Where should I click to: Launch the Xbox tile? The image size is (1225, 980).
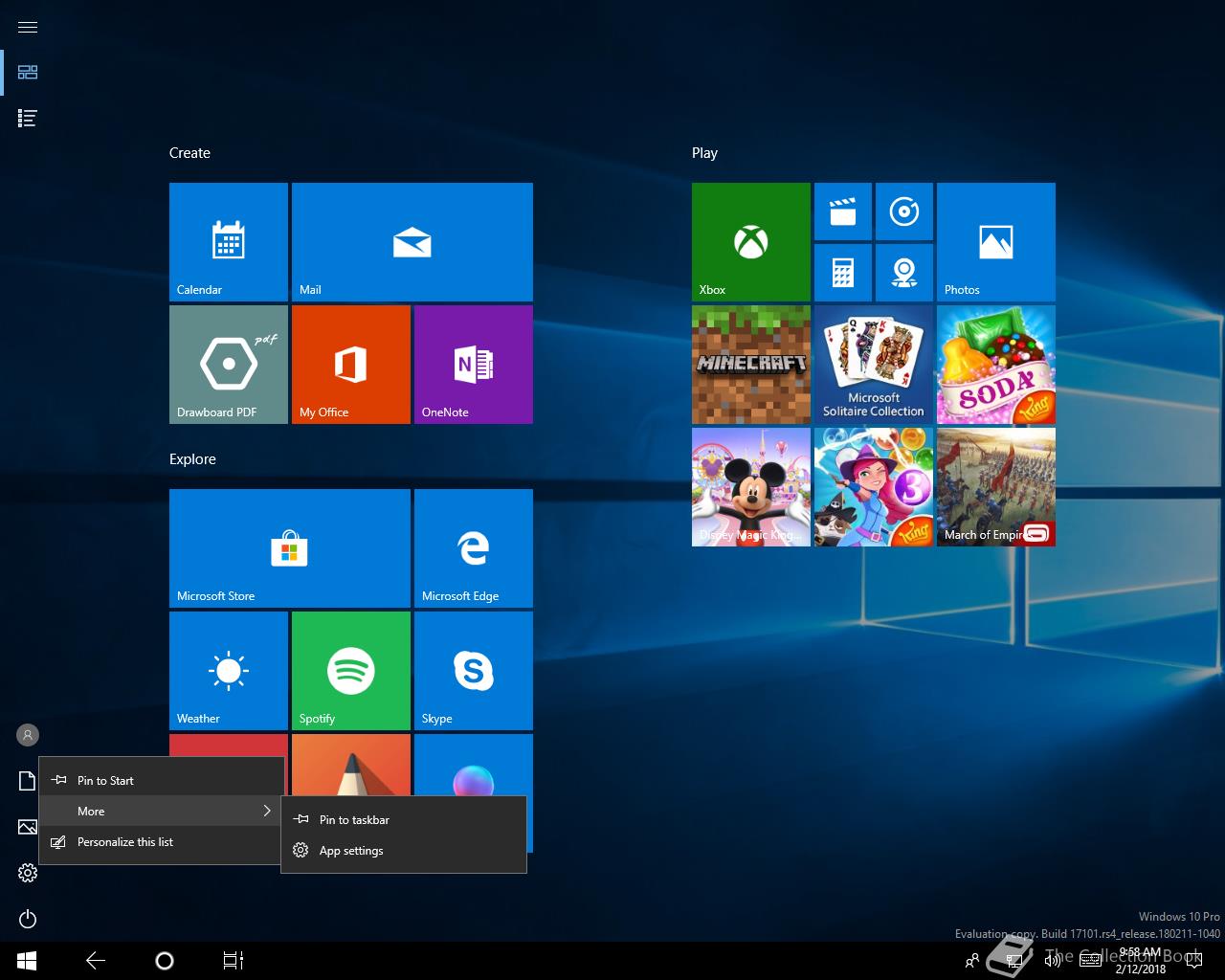point(751,242)
